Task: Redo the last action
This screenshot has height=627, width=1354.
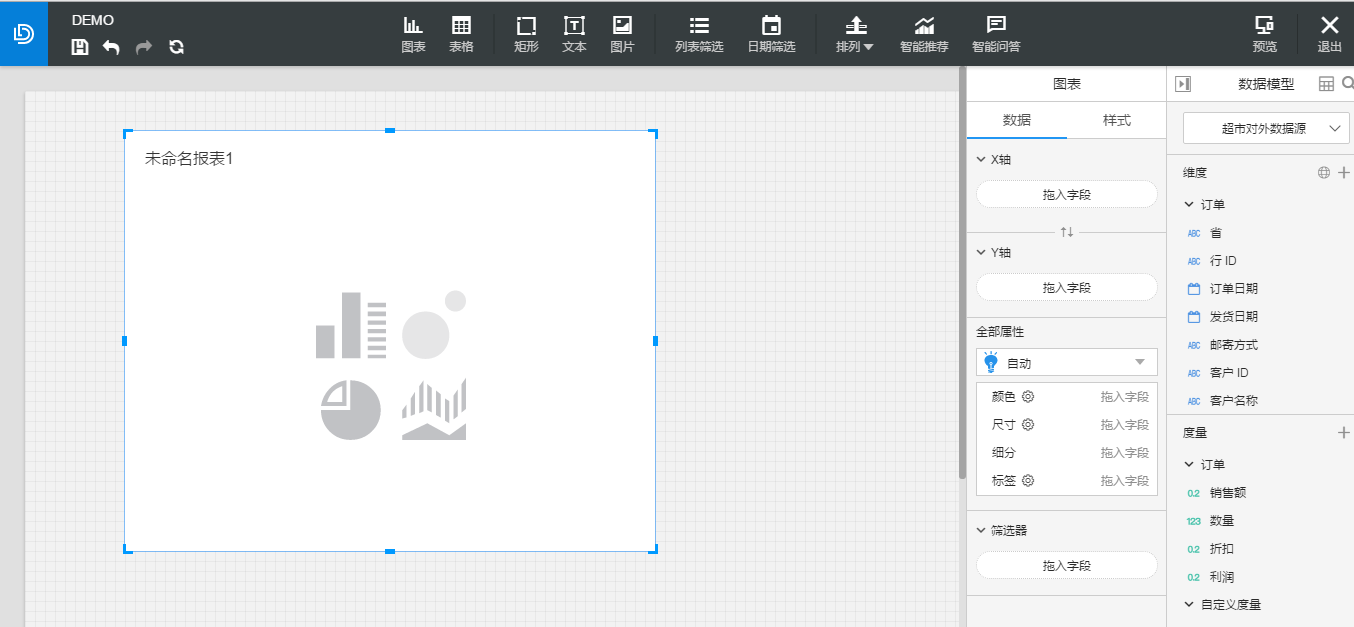Action: coord(144,47)
